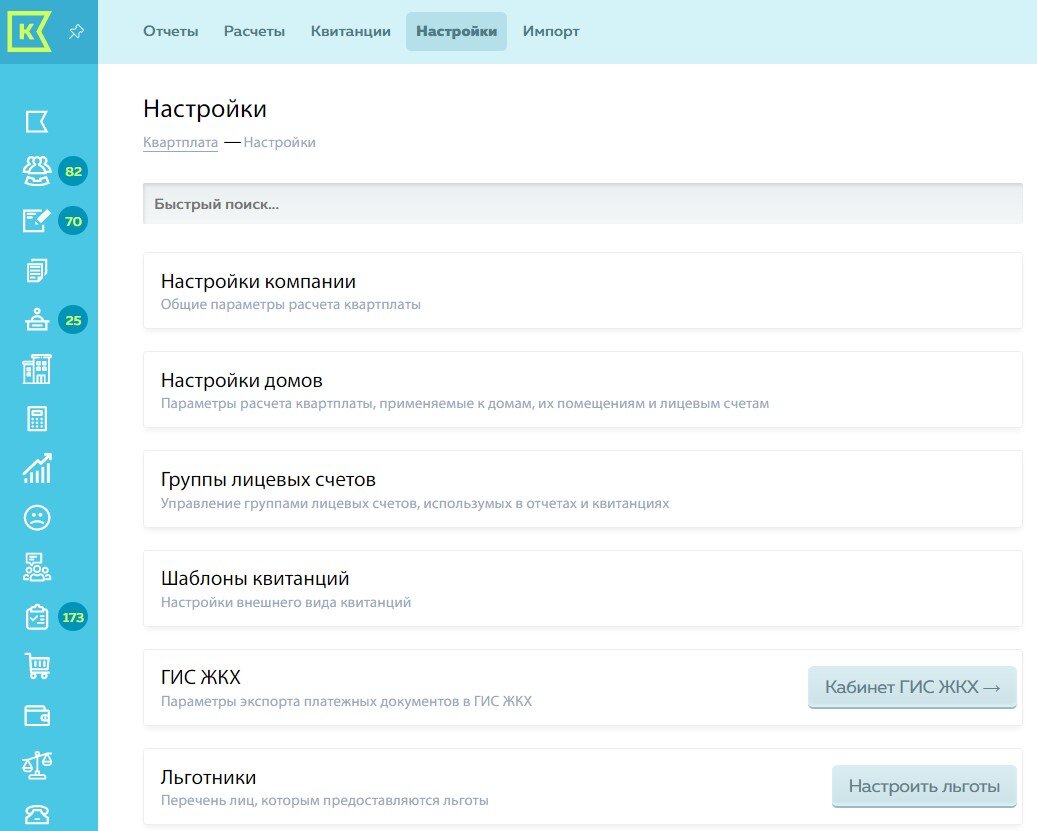Open the Импорт tab
The image size is (1037, 831).
click(x=550, y=31)
